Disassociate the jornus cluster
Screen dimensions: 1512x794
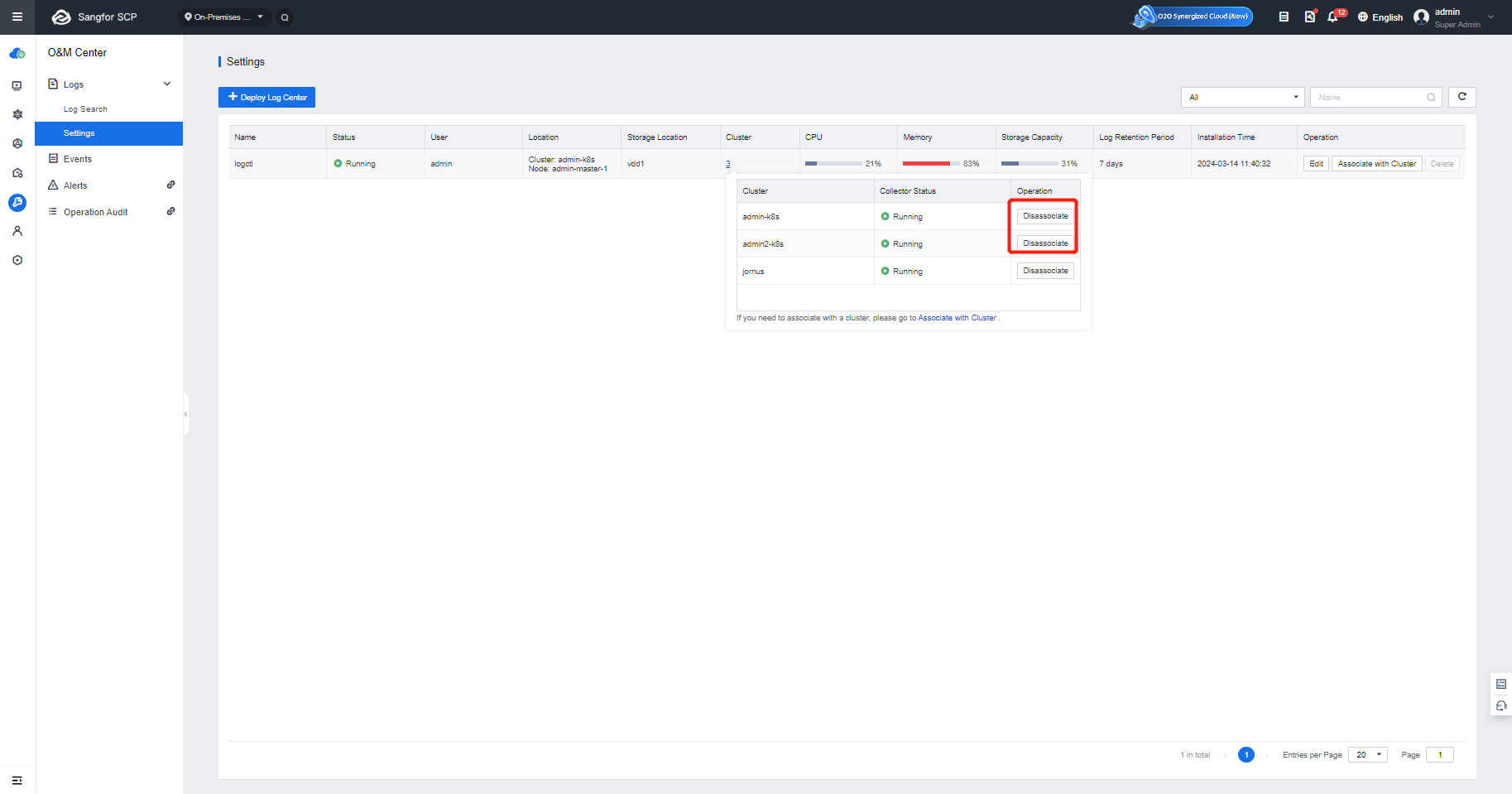[1045, 271]
